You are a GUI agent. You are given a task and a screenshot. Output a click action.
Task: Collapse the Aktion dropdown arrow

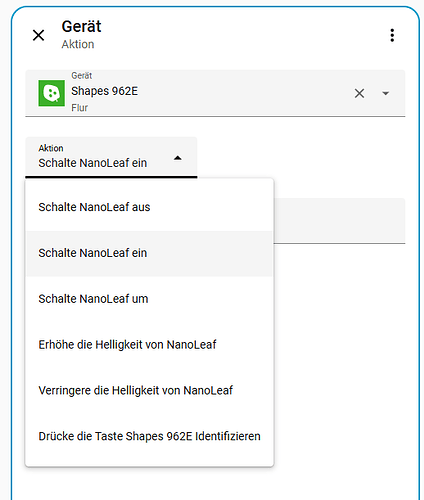pyautogui.click(x=178, y=158)
